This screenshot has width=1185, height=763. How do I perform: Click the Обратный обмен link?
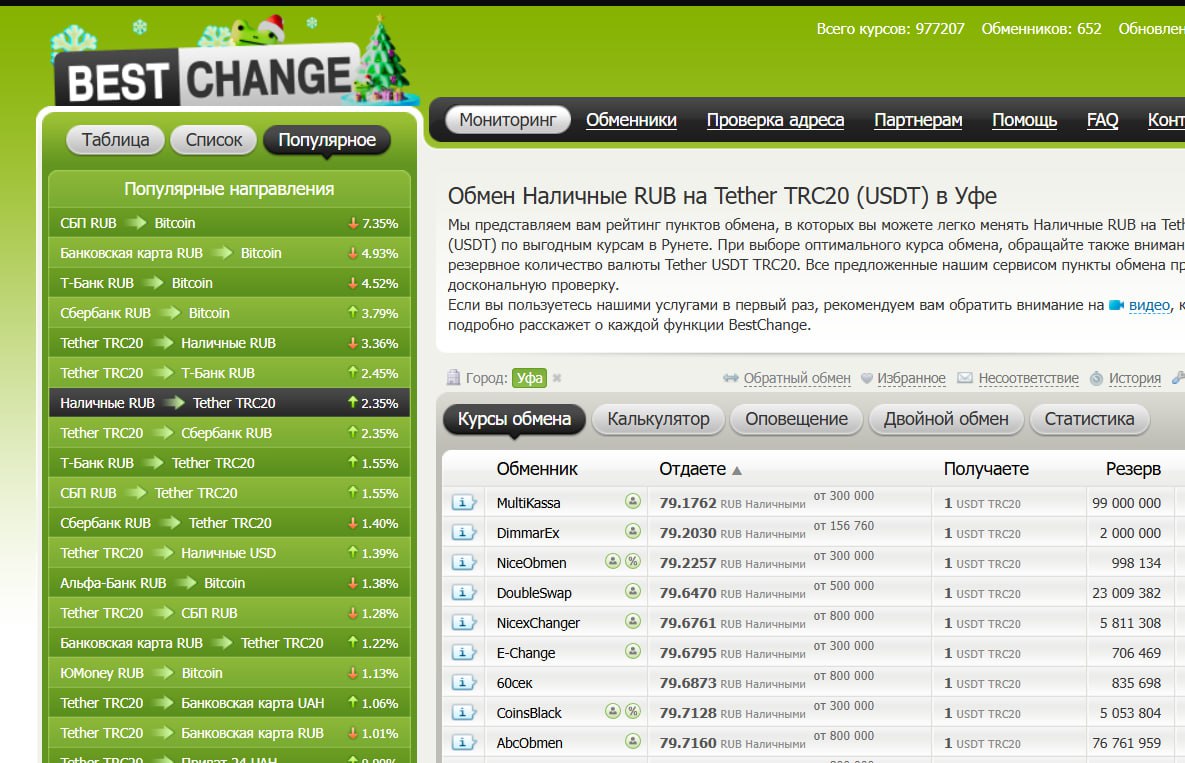tap(796, 378)
